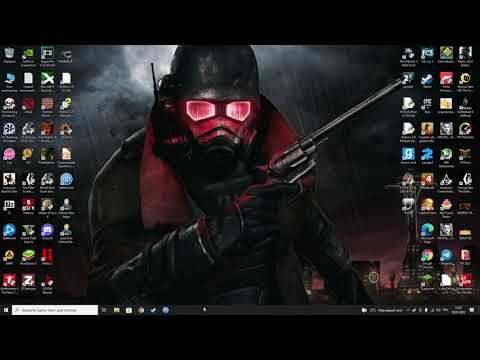Launch the Microsoft Excel shortcut
The height and width of the screenshot is (360, 480).
click(x=47, y=82)
